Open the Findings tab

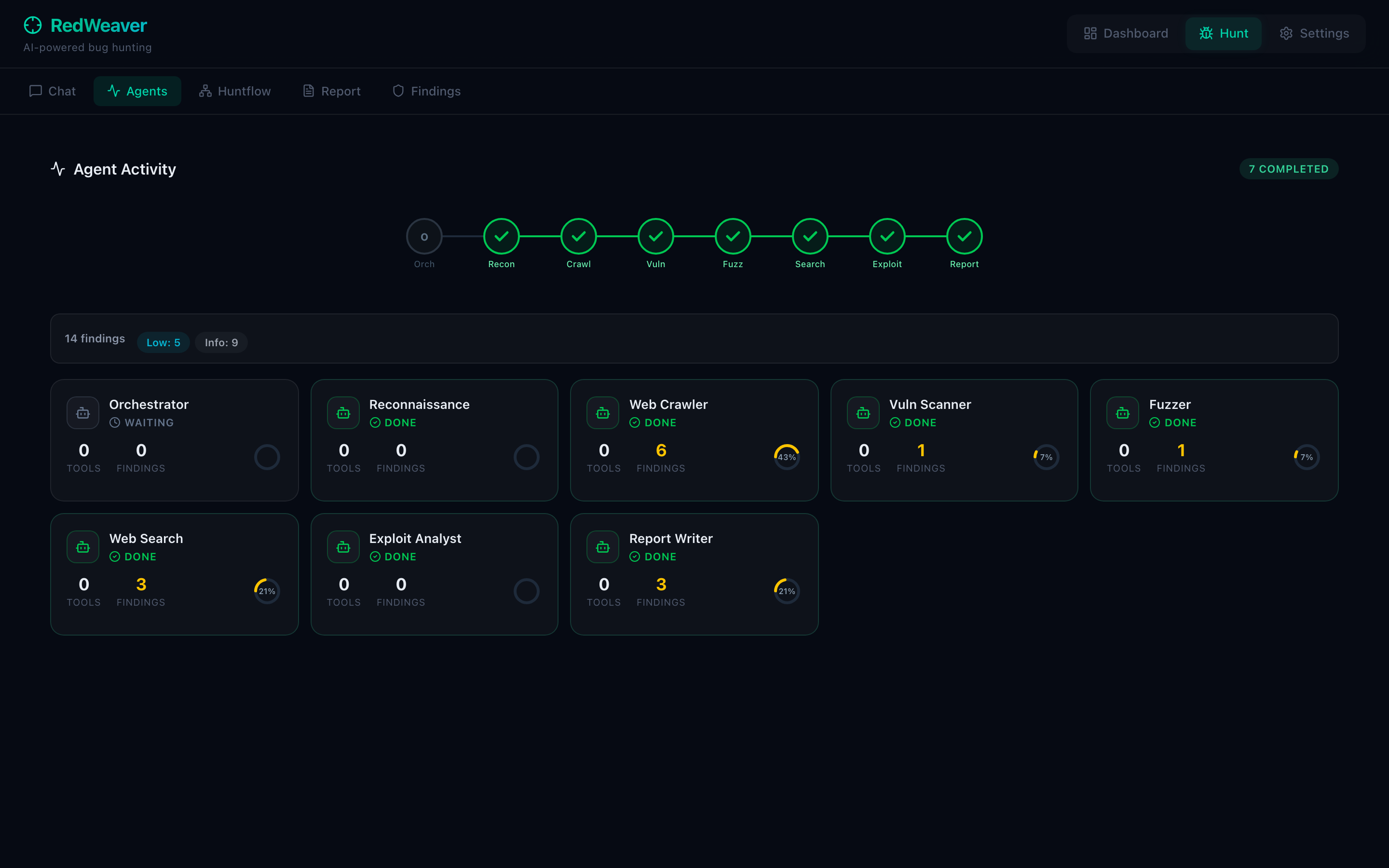pyautogui.click(x=426, y=91)
